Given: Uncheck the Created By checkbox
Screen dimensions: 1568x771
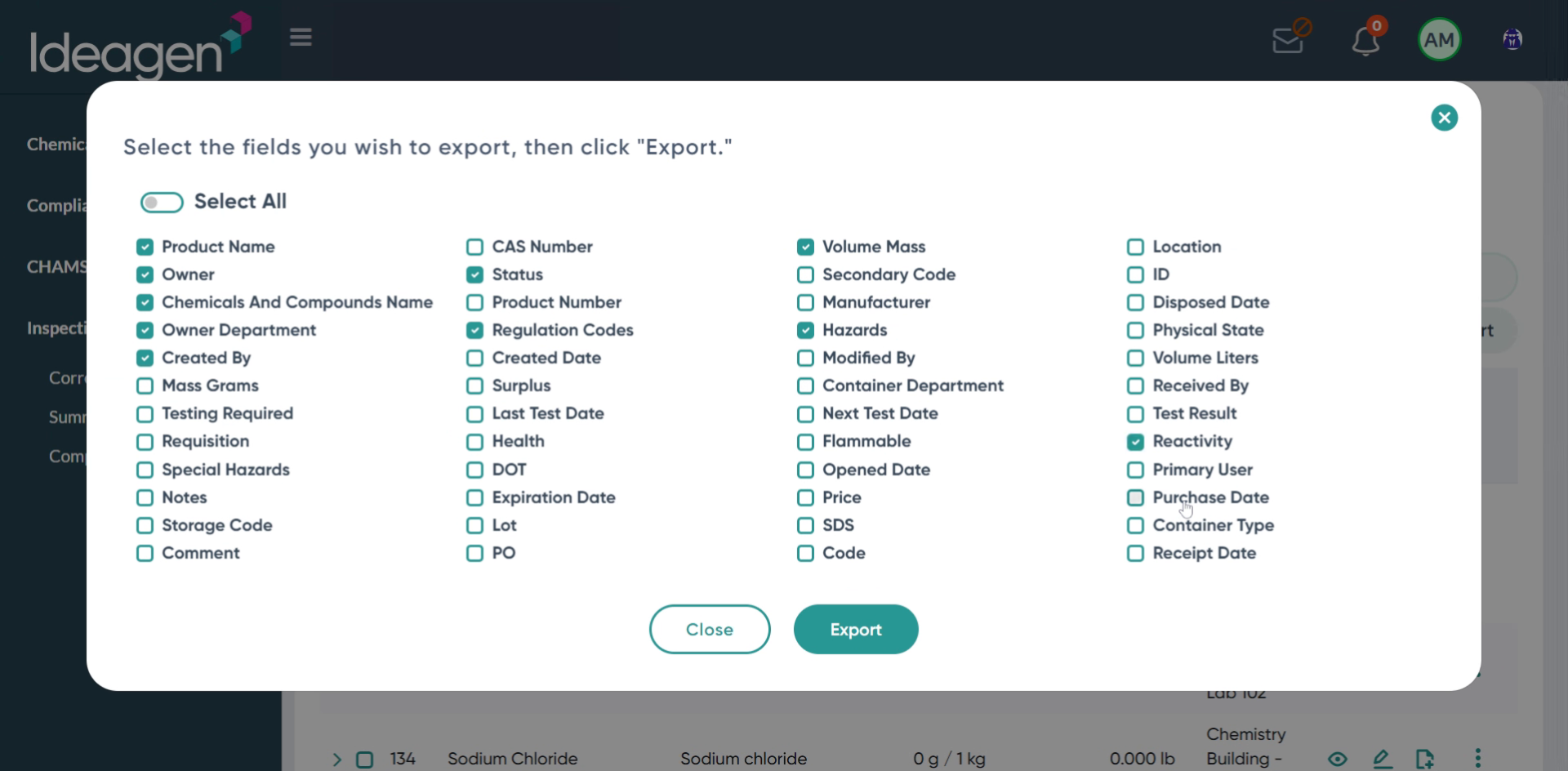Looking at the screenshot, I should (145, 358).
